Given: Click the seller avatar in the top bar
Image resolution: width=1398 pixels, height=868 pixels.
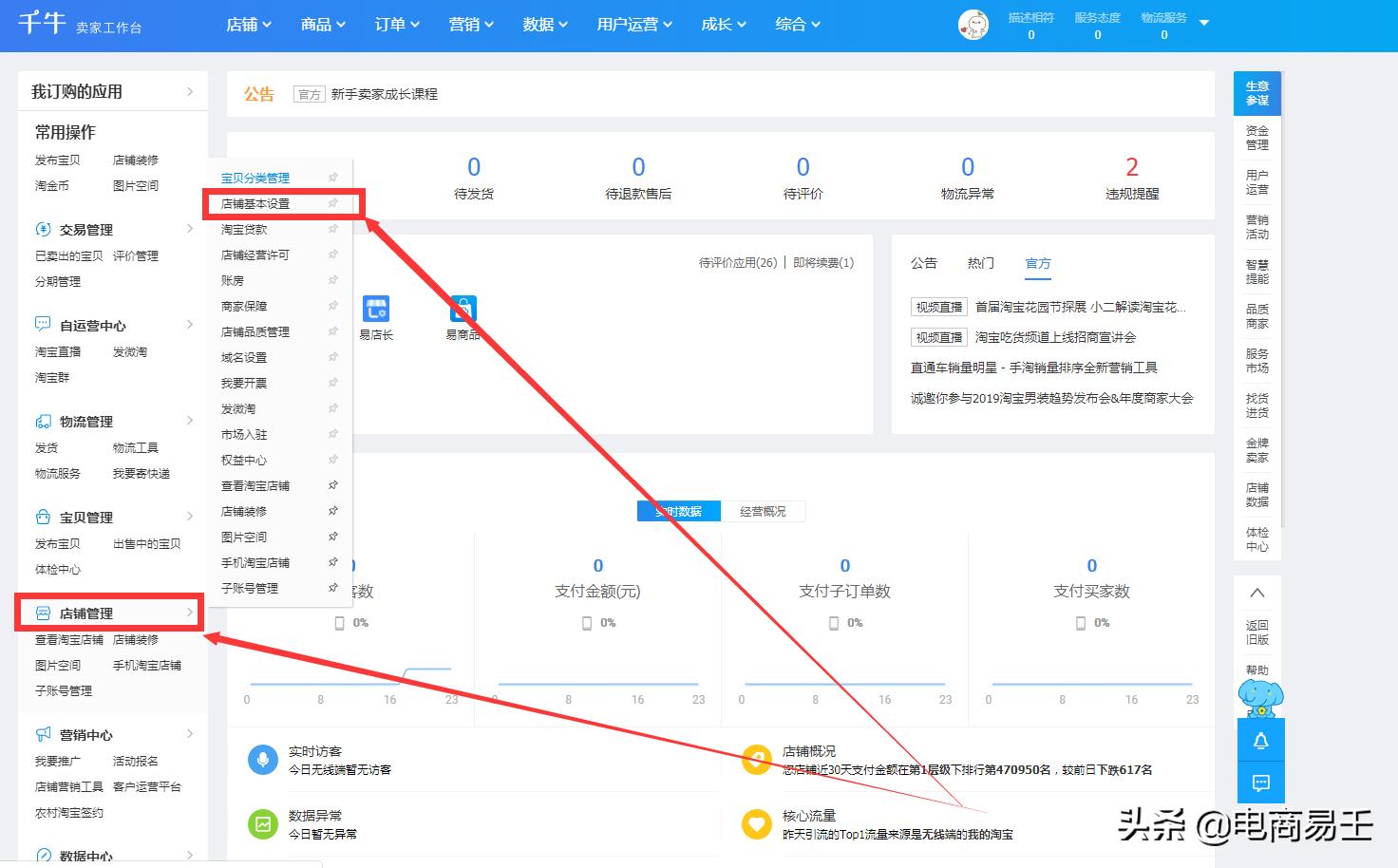Looking at the screenshot, I should (973, 25).
